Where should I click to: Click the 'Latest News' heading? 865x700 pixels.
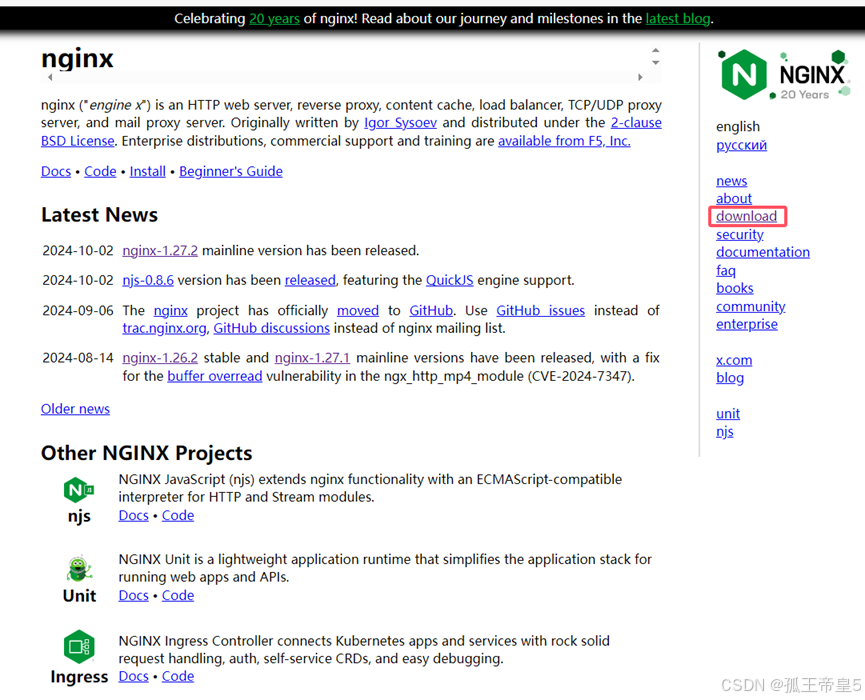pyautogui.click(x=99, y=215)
